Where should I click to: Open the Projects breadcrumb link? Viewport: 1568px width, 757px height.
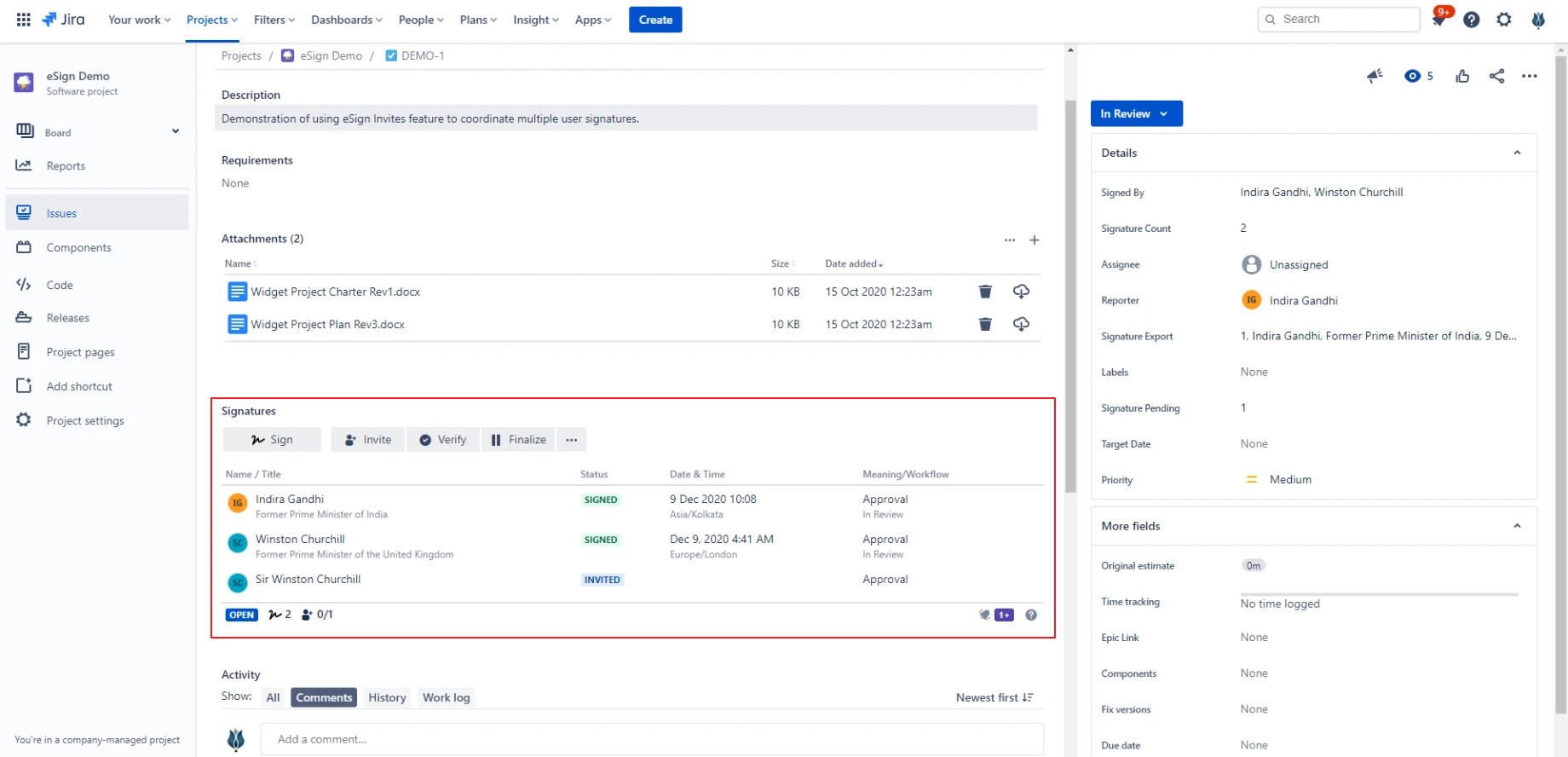pos(241,55)
